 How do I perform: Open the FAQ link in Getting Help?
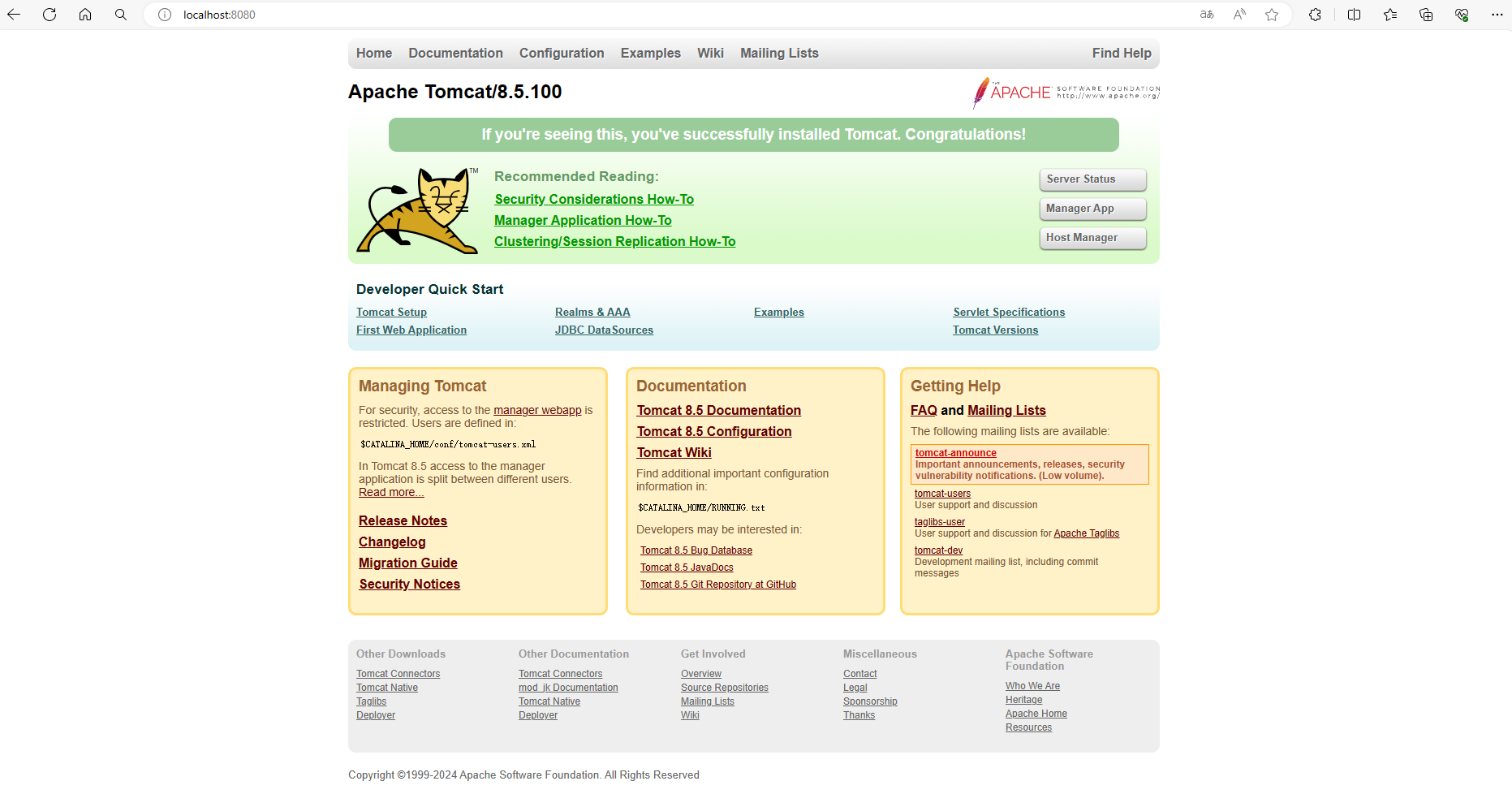click(924, 410)
